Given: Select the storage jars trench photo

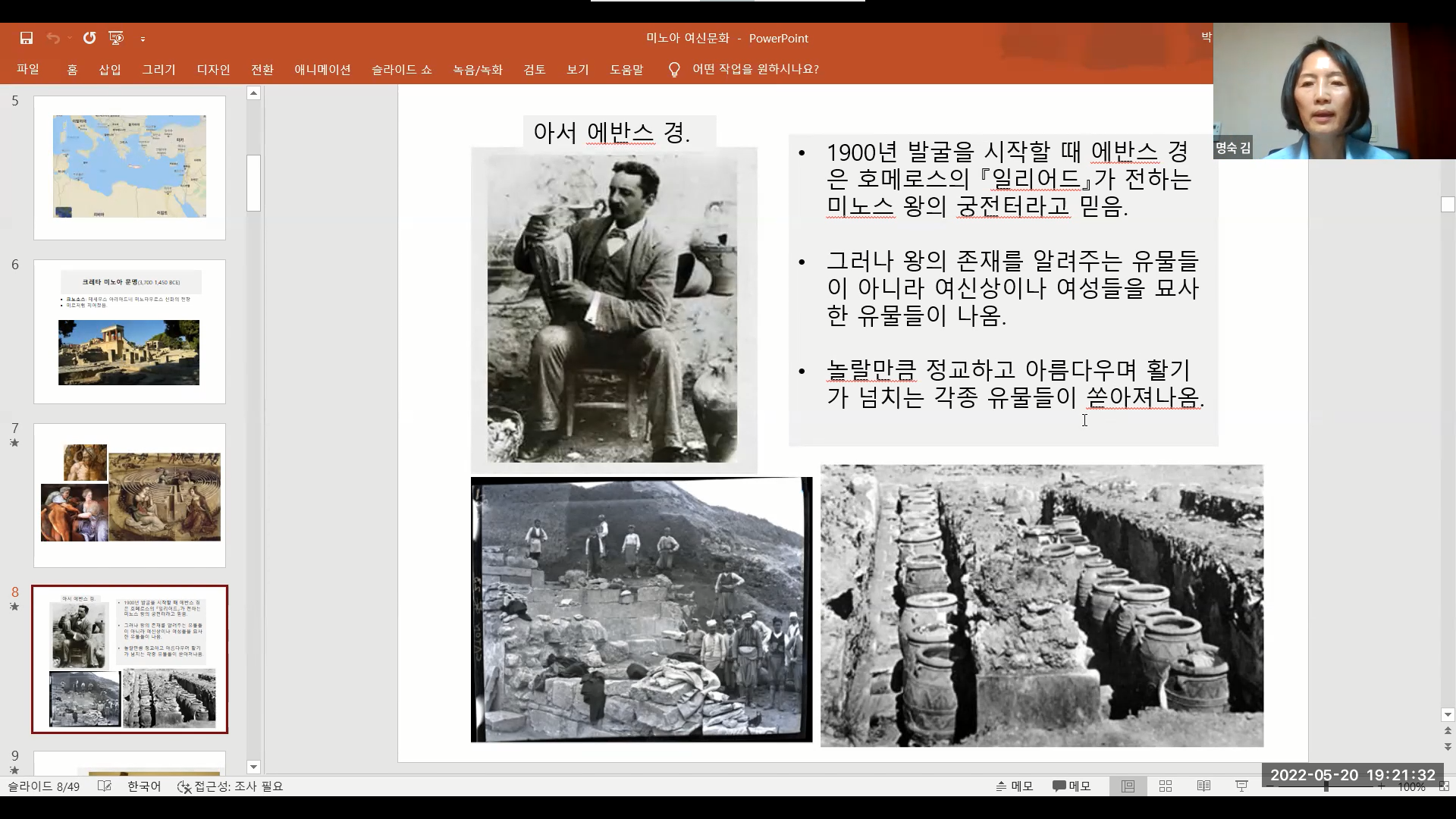Looking at the screenshot, I should [x=1042, y=606].
